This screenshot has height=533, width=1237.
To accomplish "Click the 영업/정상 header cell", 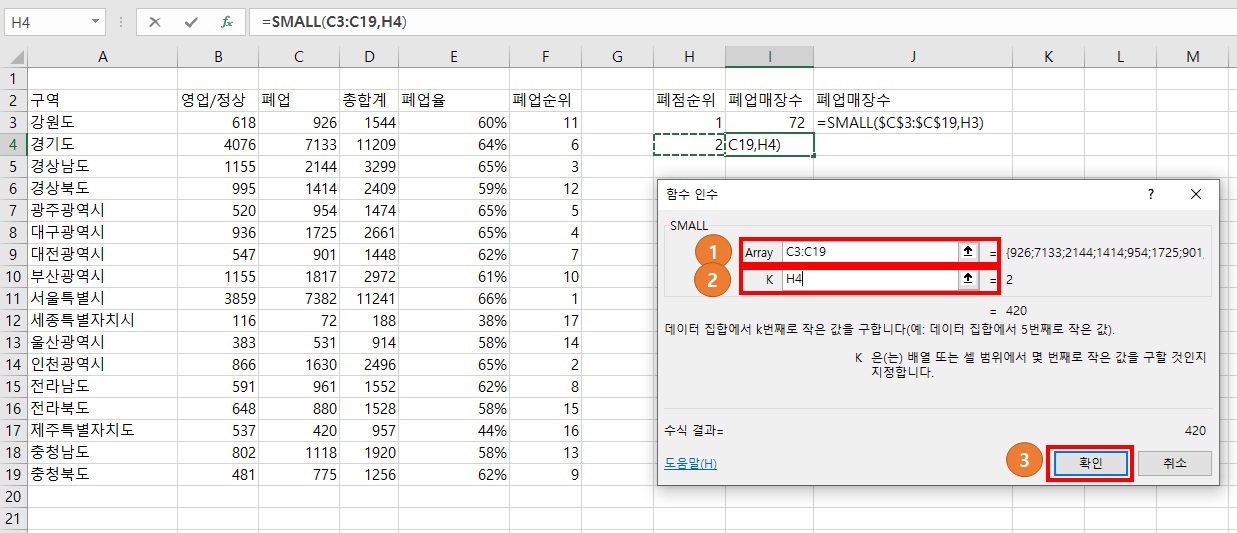I will coord(218,100).
